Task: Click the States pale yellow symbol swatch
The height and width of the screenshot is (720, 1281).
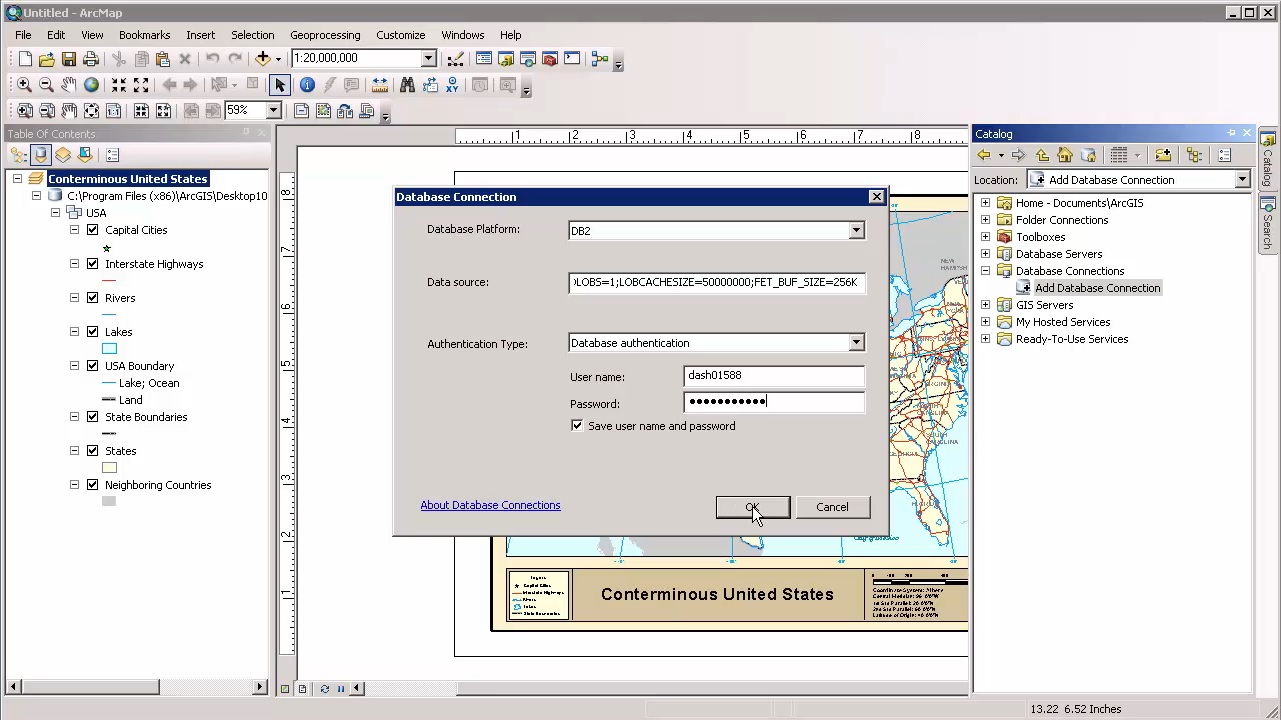Action: [x=109, y=468]
